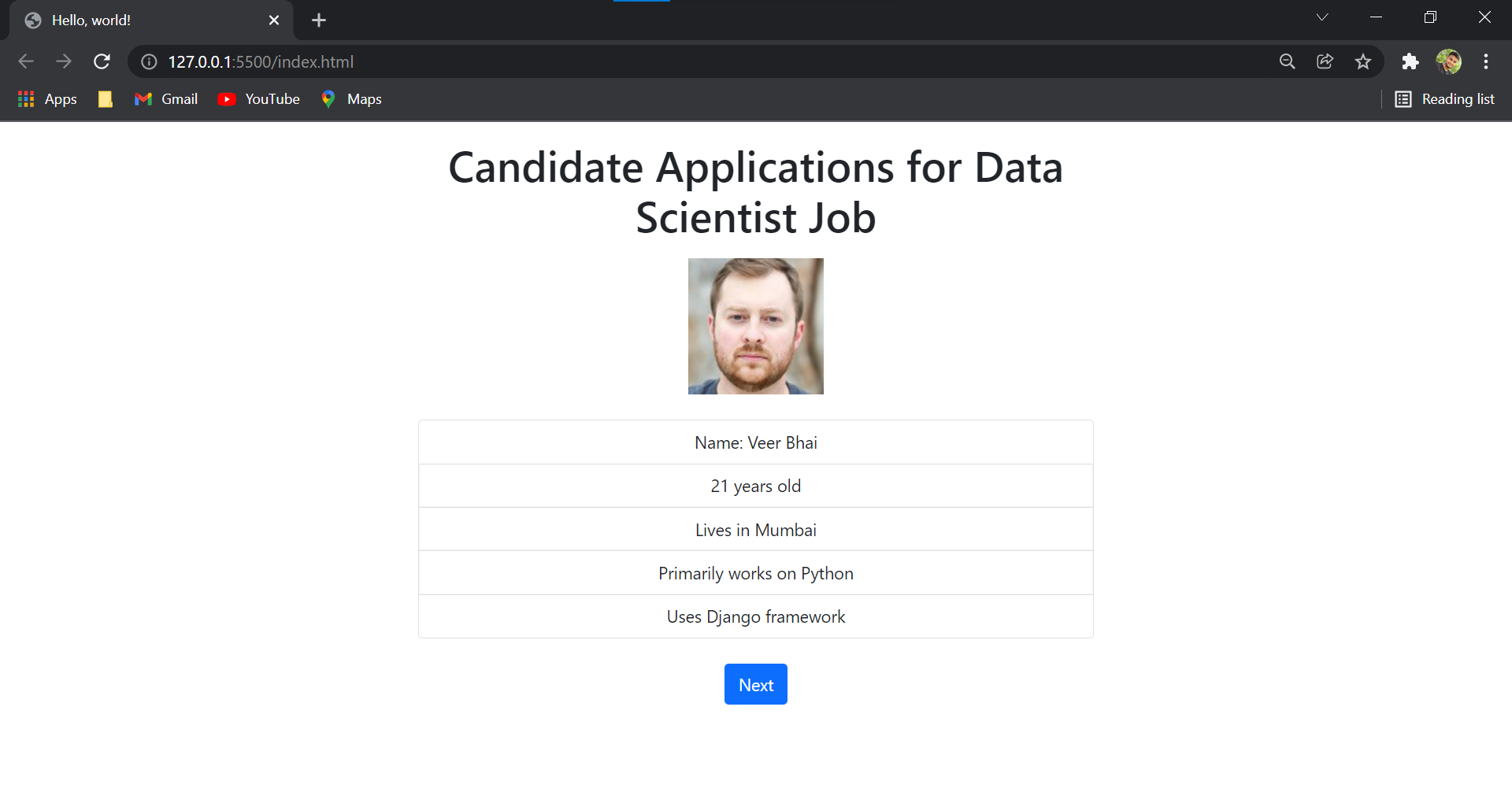Click the search/zoom icon in the address bar

click(1287, 61)
